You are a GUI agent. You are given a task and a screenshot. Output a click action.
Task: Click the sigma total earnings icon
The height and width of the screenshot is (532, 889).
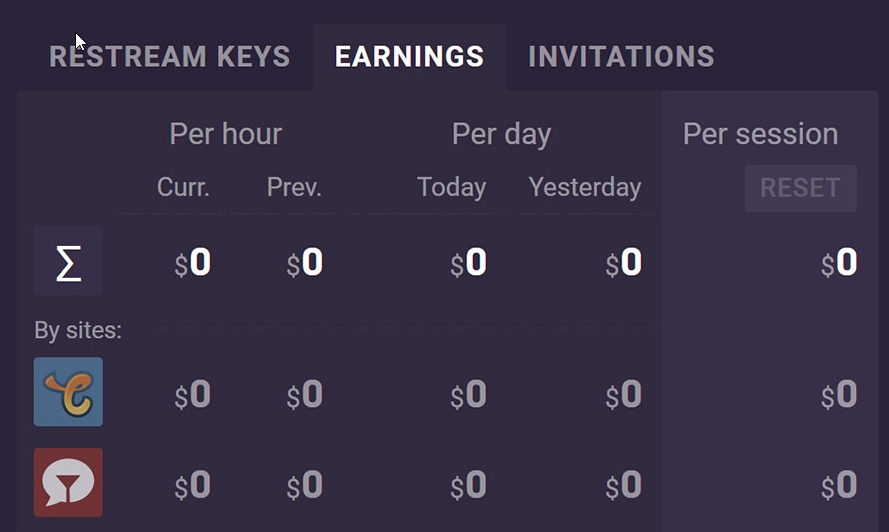68,262
